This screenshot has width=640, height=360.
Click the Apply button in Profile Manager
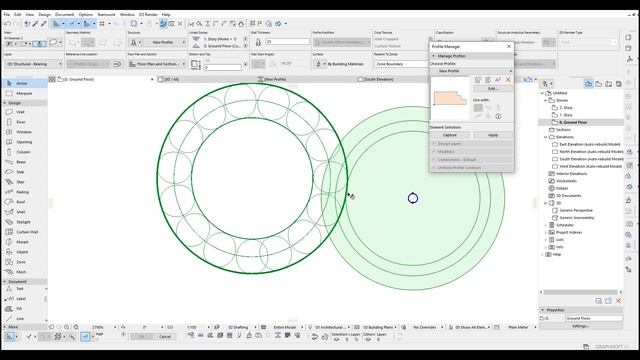[x=493, y=135]
